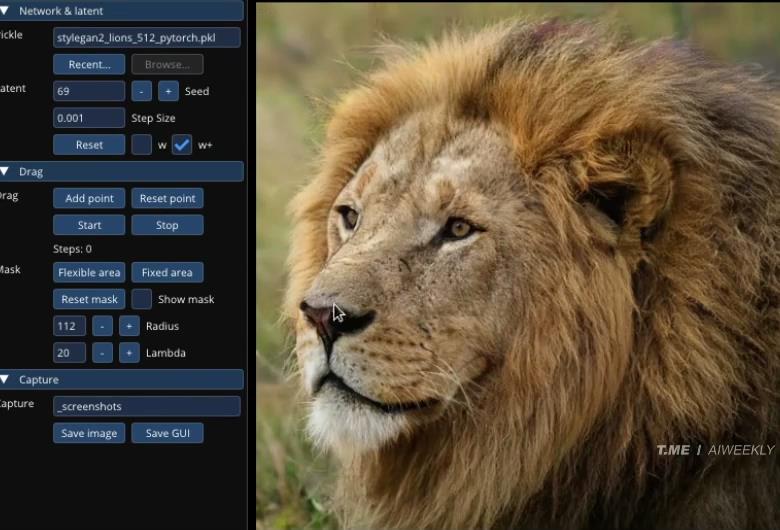Viewport: 780px width, 530px height.
Task: Decrease Lambda using minus button
Action: [x=102, y=353]
